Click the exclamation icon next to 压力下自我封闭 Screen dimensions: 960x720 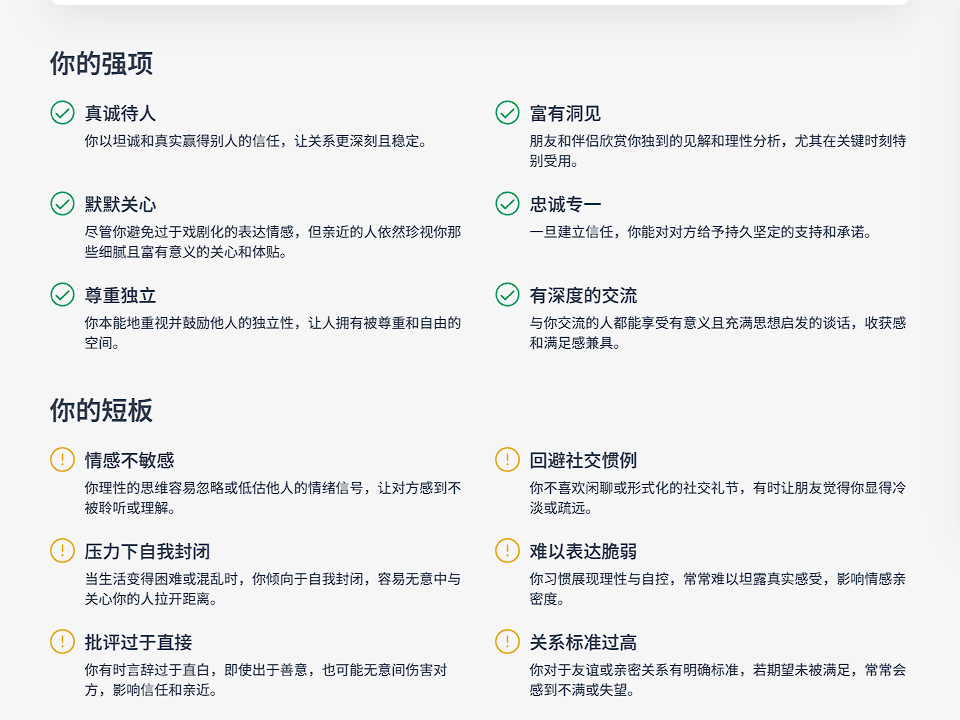click(x=62, y=551)
